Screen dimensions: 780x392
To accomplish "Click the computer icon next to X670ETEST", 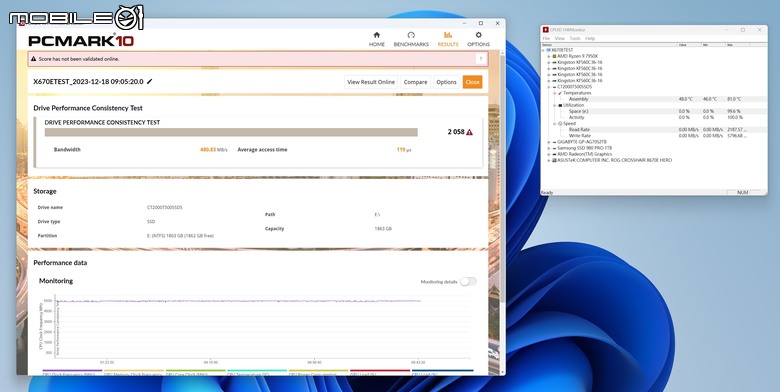I will [549, 50].
